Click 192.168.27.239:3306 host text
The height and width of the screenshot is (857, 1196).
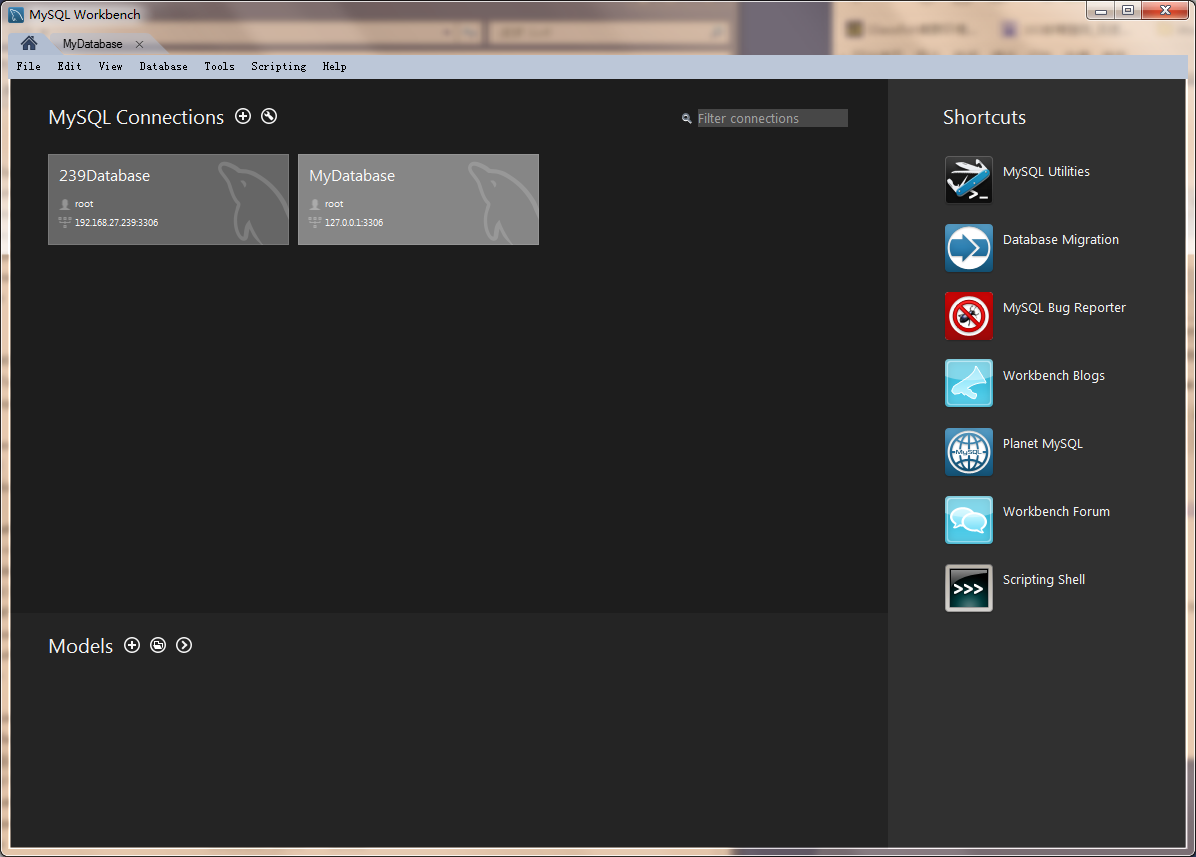pyautogui.click(x=116, y=223)
